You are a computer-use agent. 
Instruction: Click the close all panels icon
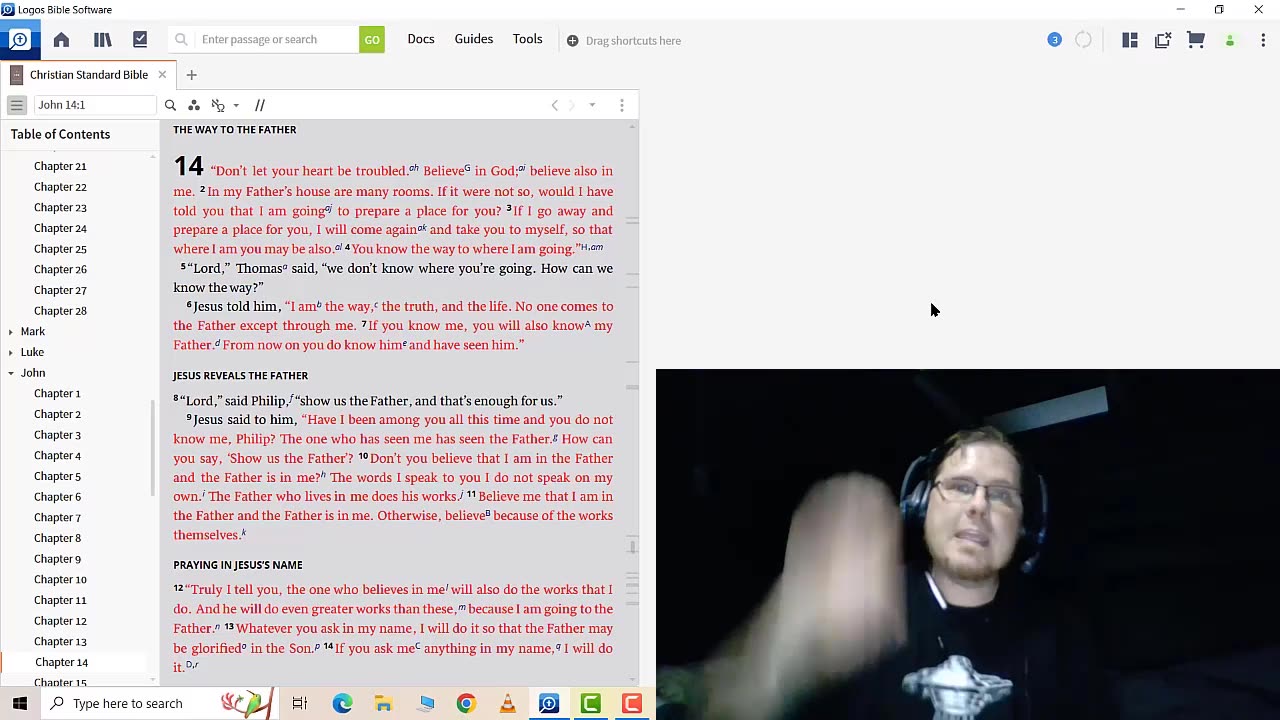click(x=1163, y=40)
